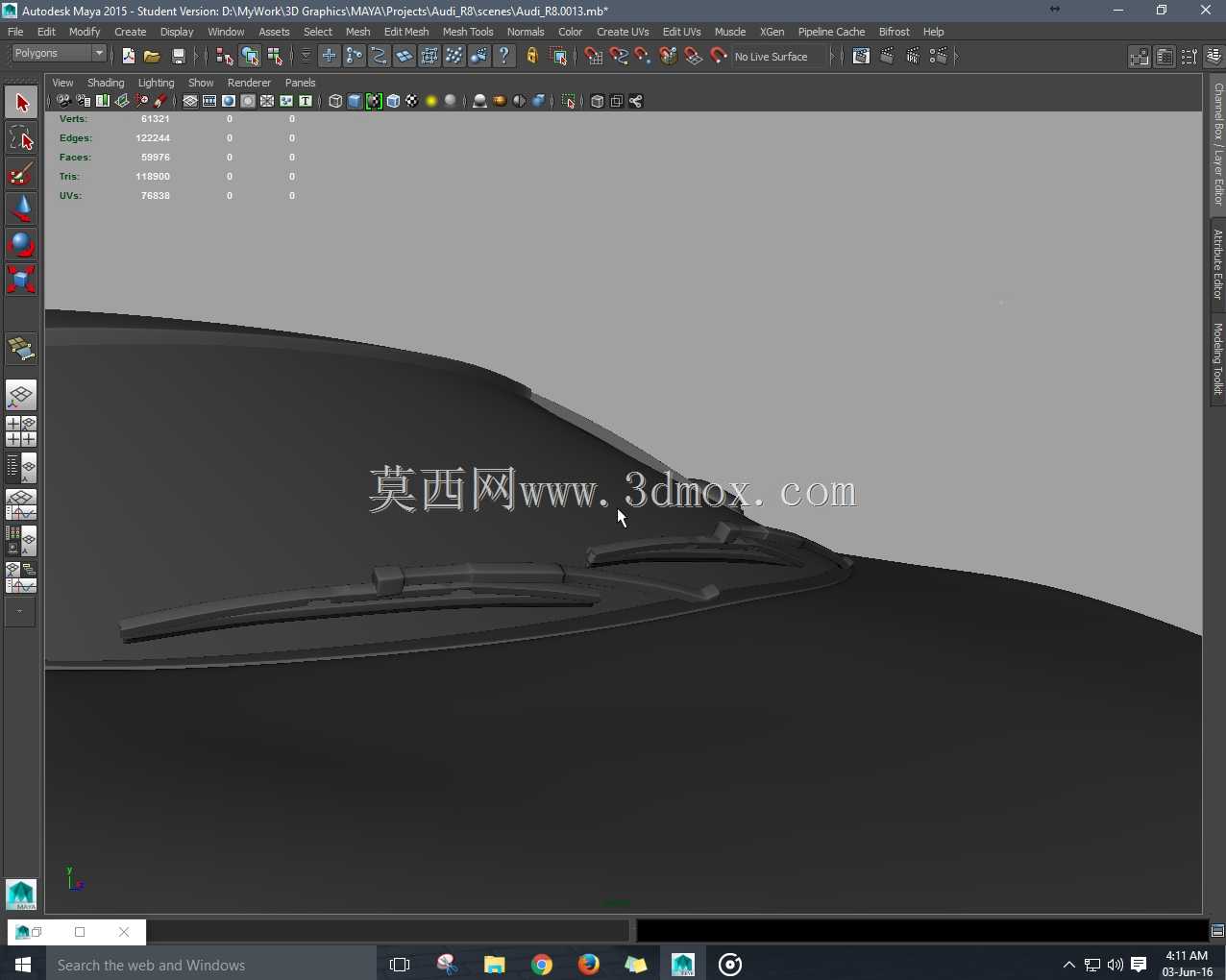
Task: Toggle viewport wireframe display cube
Action: tap(335, 101)
